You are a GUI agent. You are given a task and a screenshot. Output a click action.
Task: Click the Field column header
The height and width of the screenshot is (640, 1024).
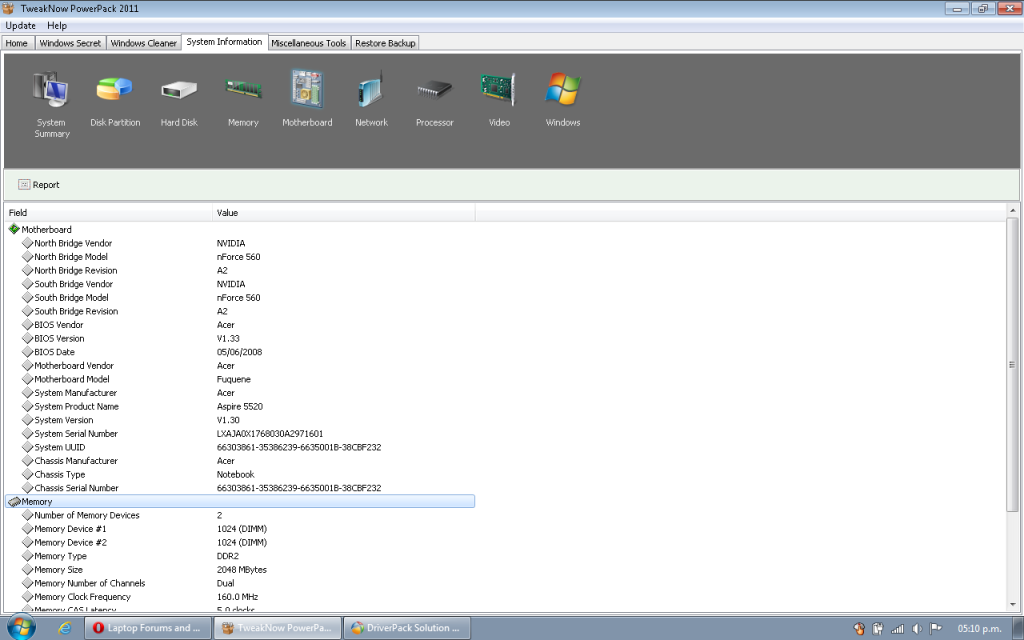108,213
